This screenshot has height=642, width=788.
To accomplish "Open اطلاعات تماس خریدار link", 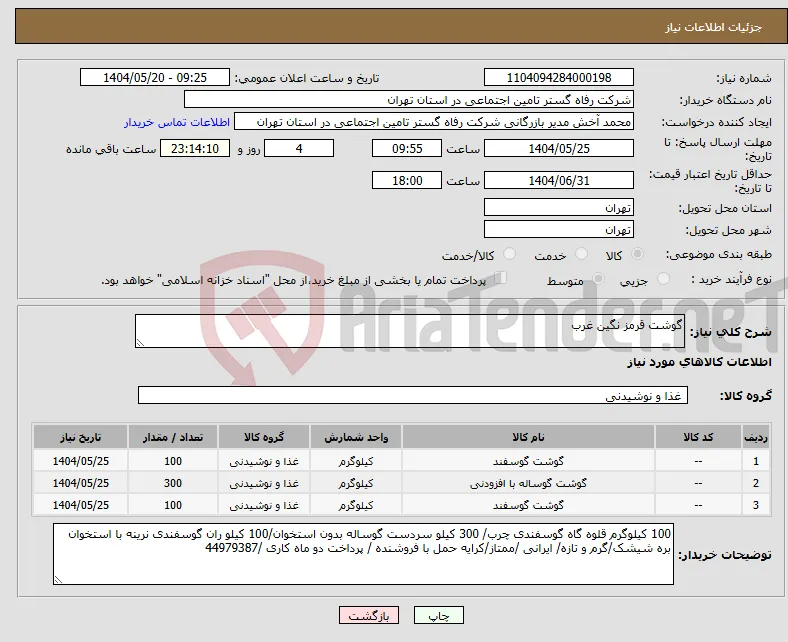I will [177, 122].
